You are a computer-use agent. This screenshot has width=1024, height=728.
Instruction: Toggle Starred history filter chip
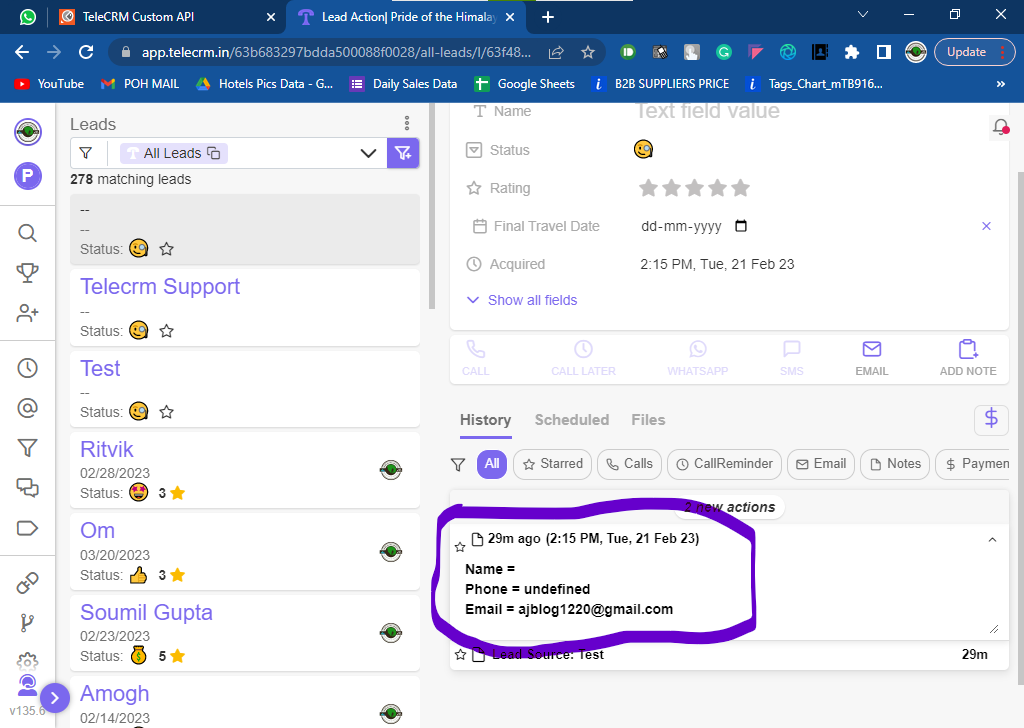click(x=552, y=464)
